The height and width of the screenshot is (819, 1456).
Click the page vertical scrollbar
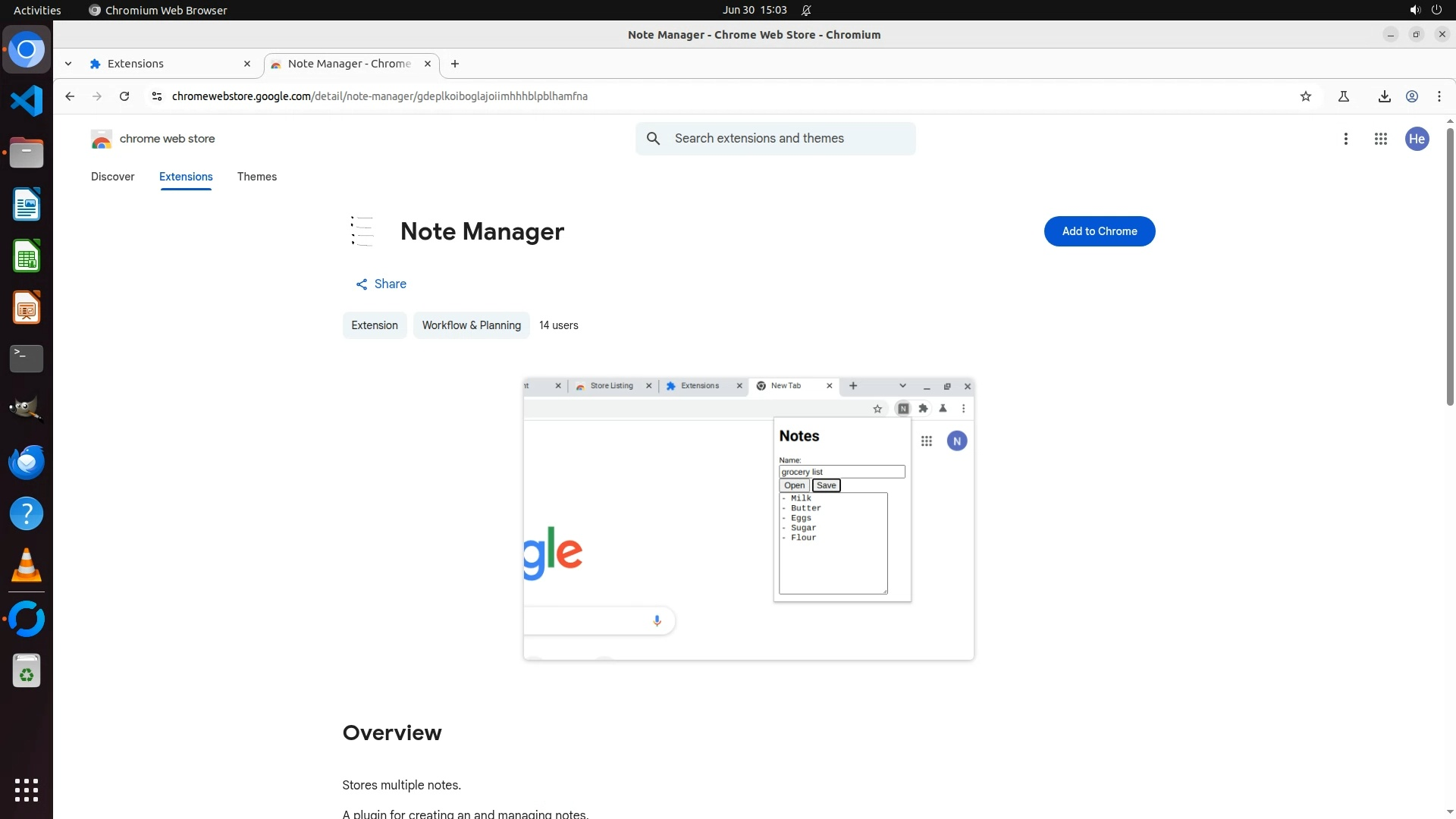(1449, 265)
